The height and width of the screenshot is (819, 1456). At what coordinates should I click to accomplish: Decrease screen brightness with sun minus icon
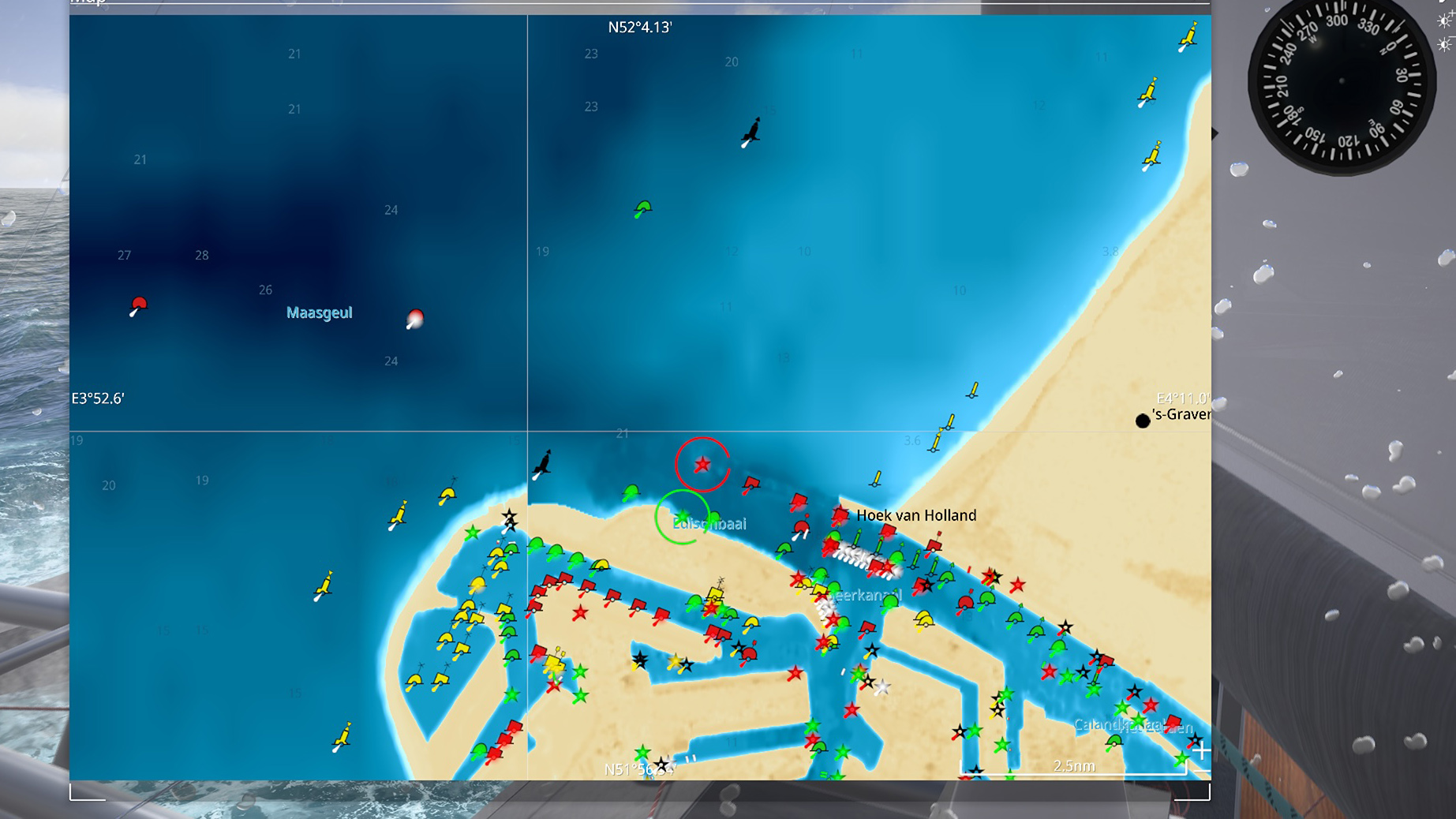click(1445, 45)
